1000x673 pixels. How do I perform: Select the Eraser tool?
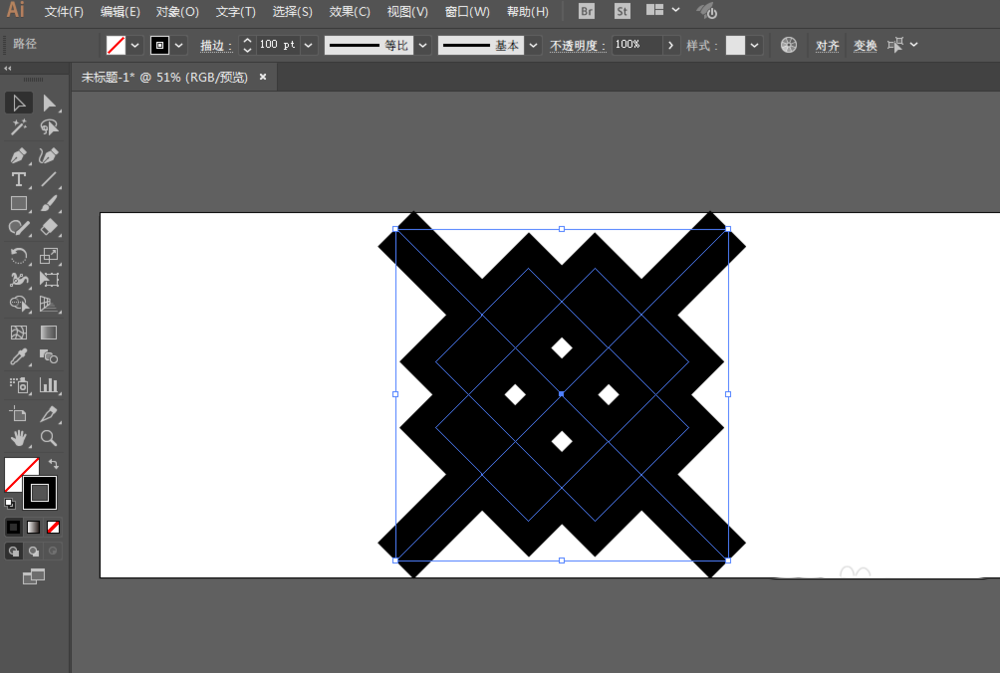pyautogui.click(x=49, y=228)
